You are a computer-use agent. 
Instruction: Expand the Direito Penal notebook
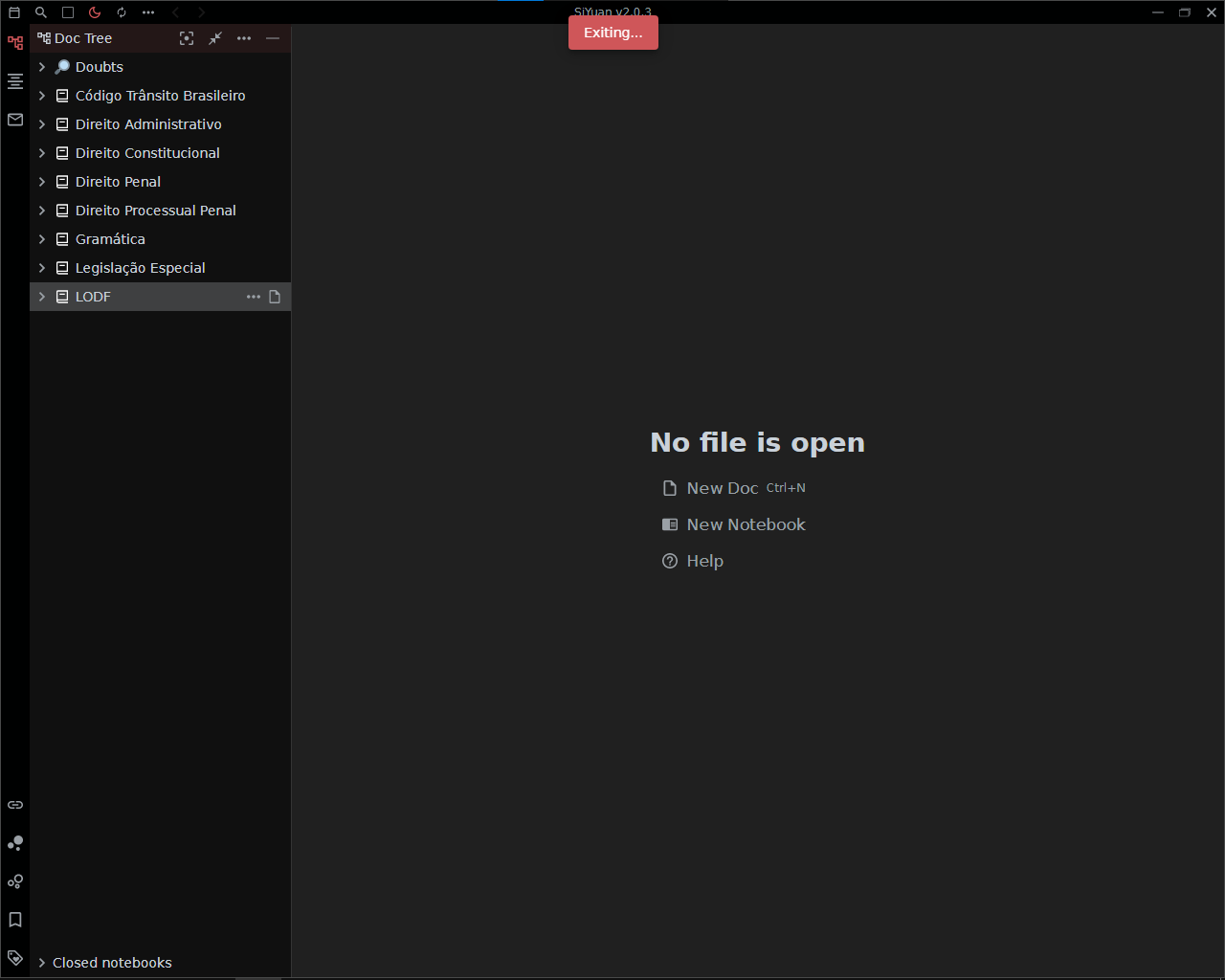point(41,181)
